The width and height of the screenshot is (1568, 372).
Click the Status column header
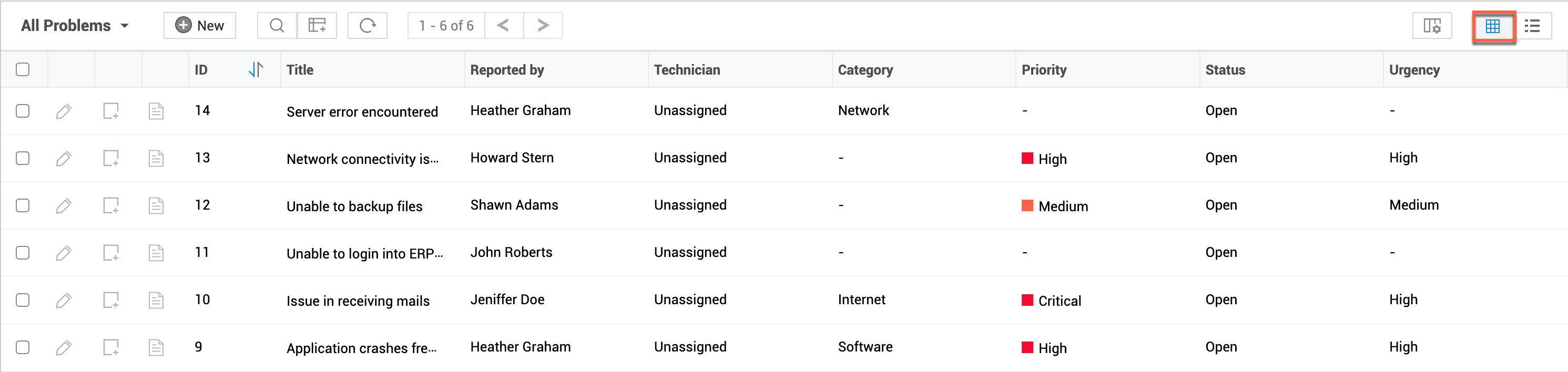[x=1225, y=70]
